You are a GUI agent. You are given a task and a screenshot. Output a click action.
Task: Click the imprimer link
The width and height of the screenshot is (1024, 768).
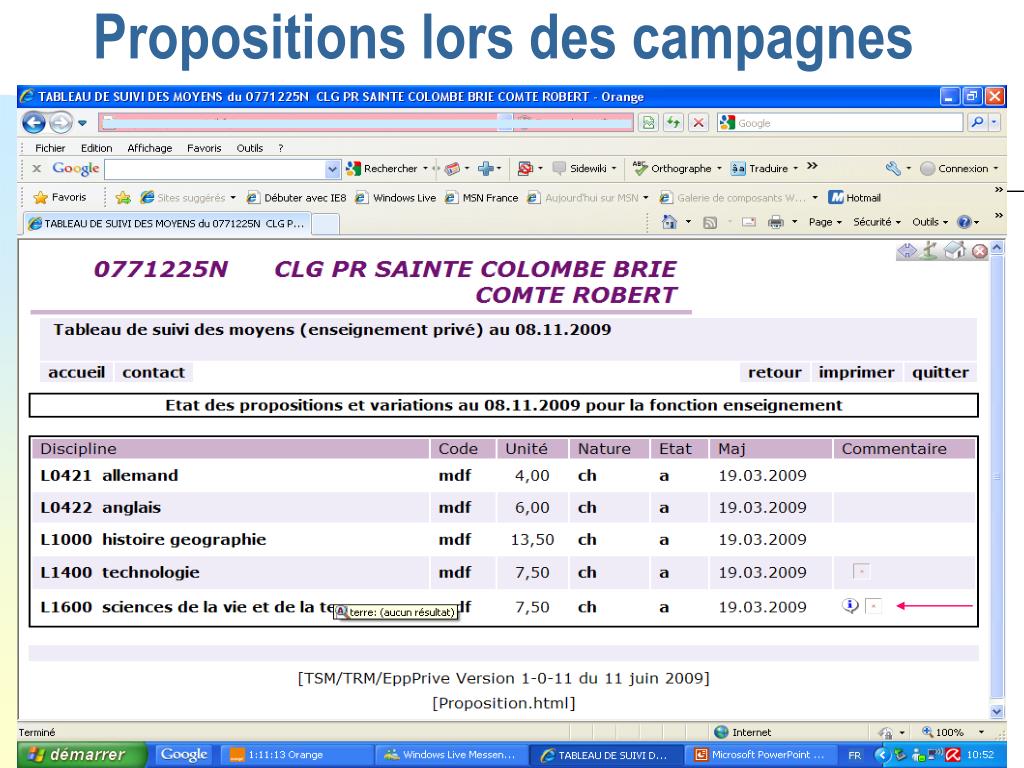coord(856,372)
